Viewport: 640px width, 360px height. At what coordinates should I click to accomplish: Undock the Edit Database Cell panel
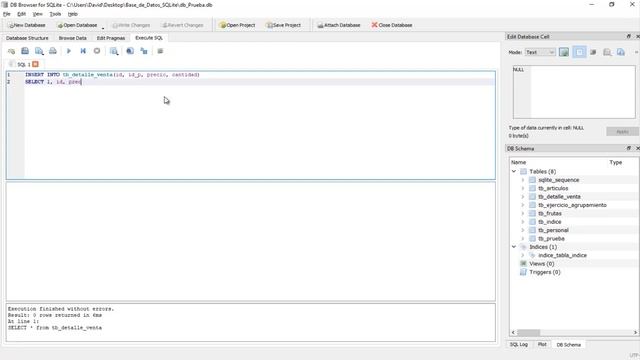pyautogui.click(x=629, y=36)
